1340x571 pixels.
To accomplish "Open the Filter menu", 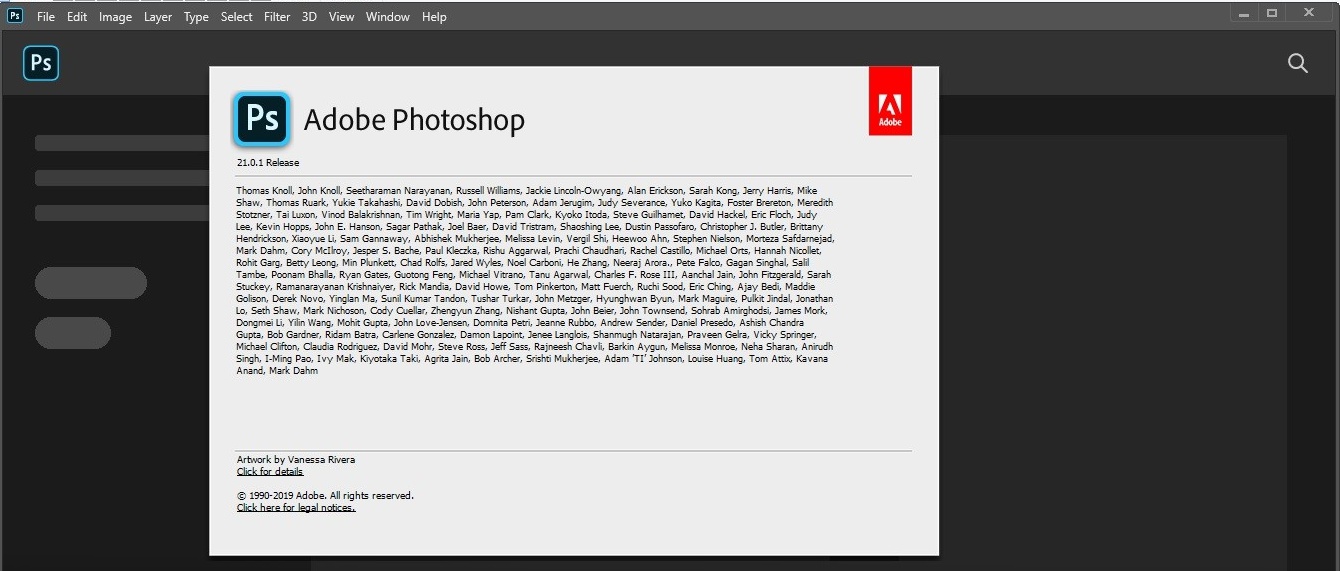I will (277, 17).
